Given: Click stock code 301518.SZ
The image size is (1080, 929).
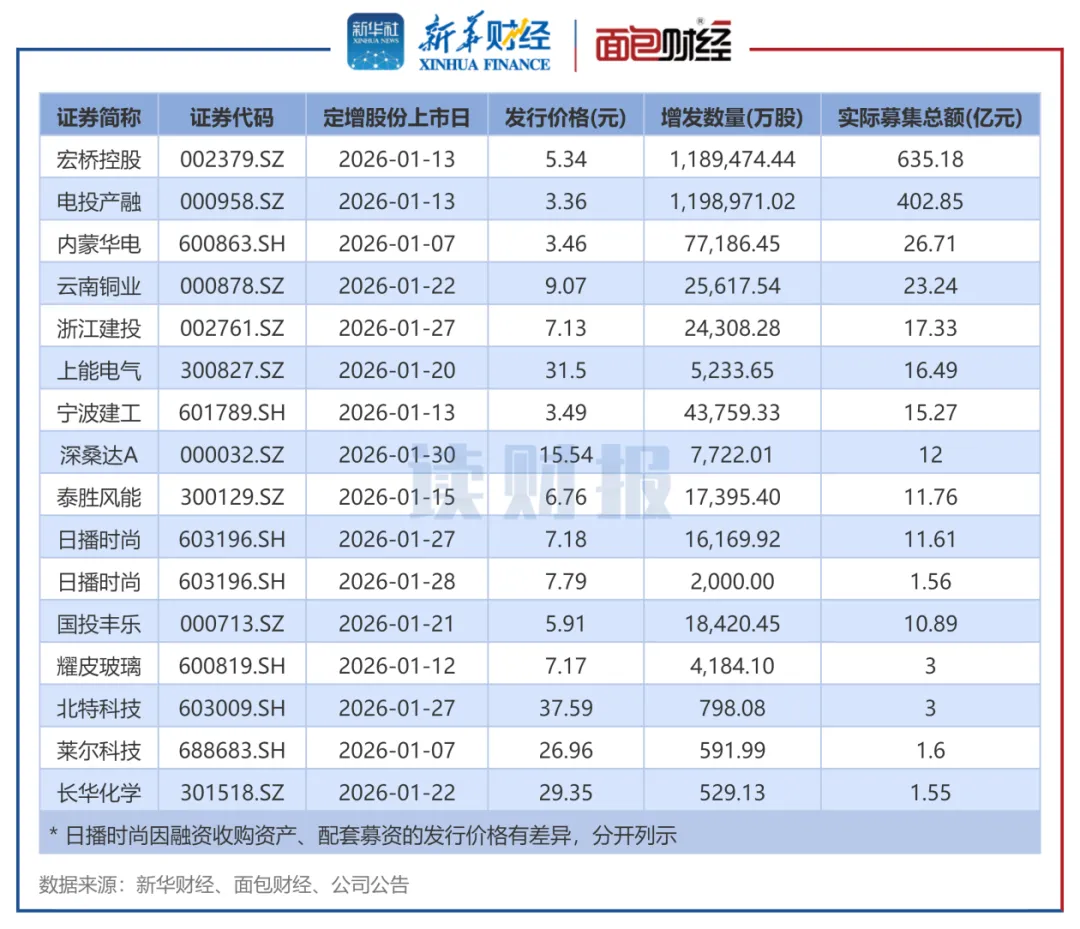Looking at the screenshot, I should click(x=231, y=793).
